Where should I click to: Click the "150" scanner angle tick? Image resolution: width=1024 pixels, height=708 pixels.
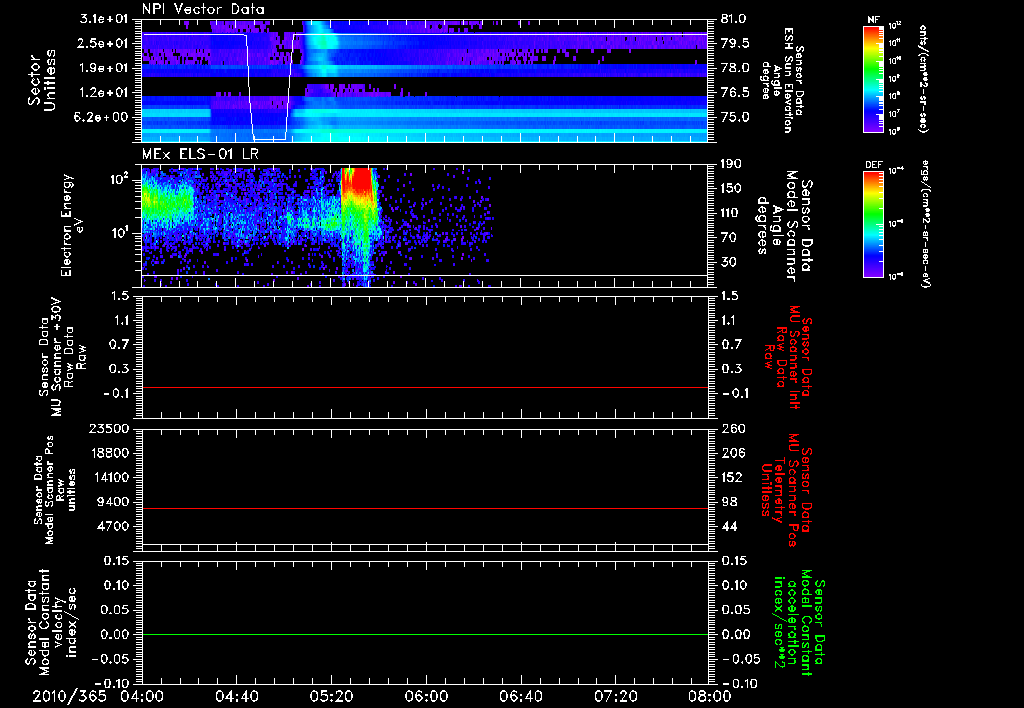(731, 189)
